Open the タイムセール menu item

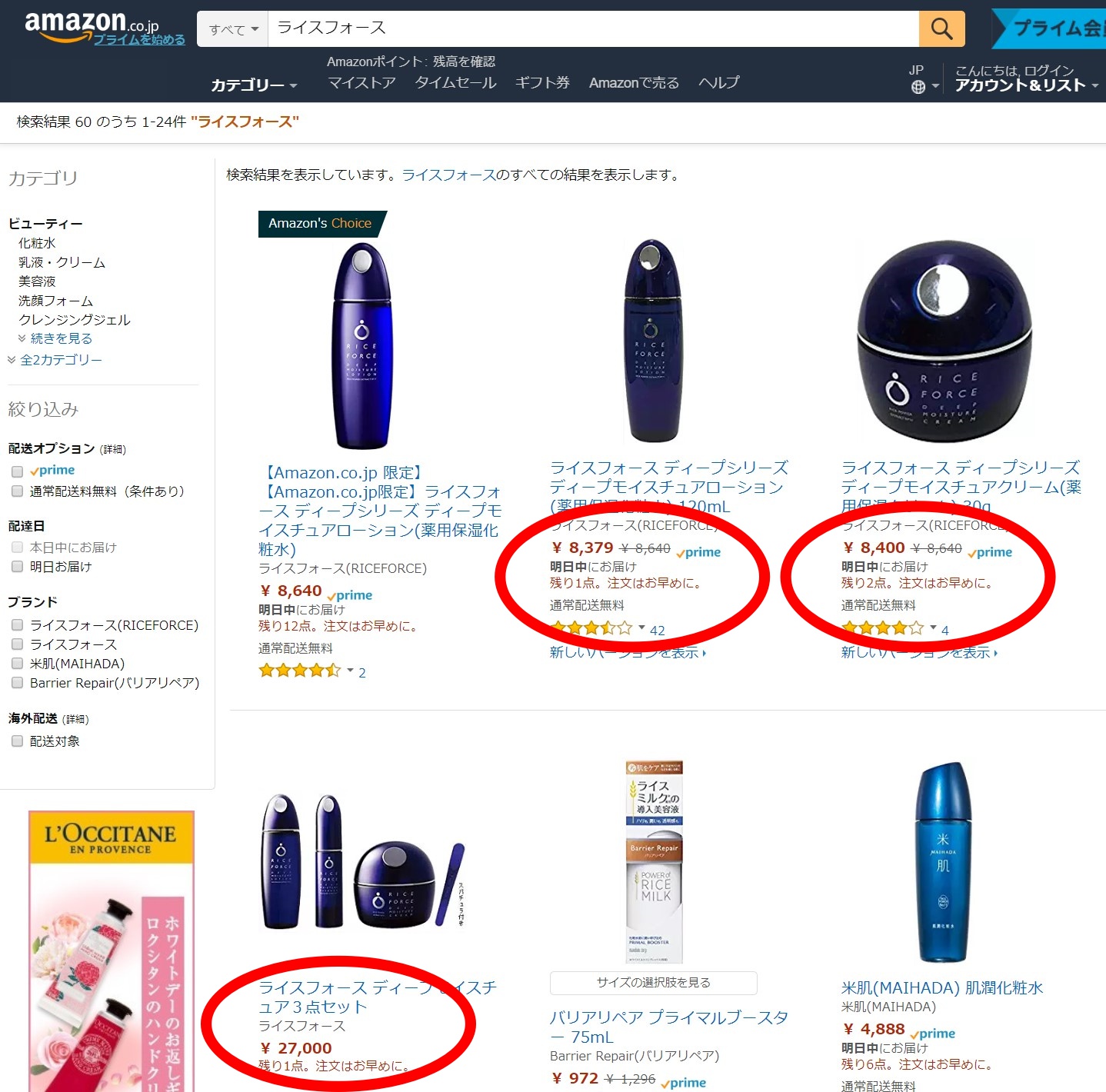[455, 82]
